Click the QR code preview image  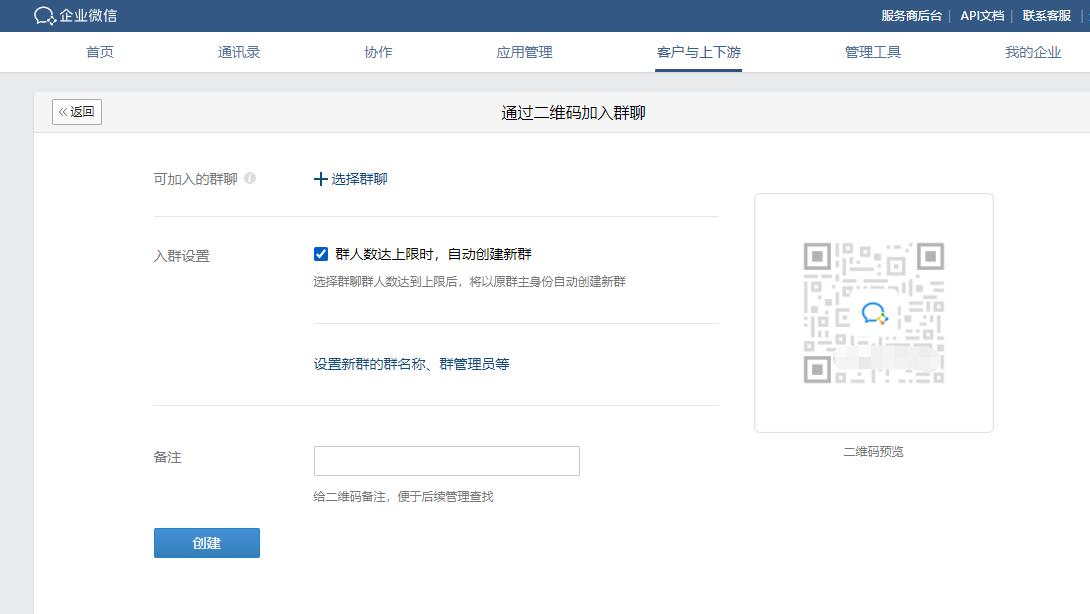click(872, 311)
